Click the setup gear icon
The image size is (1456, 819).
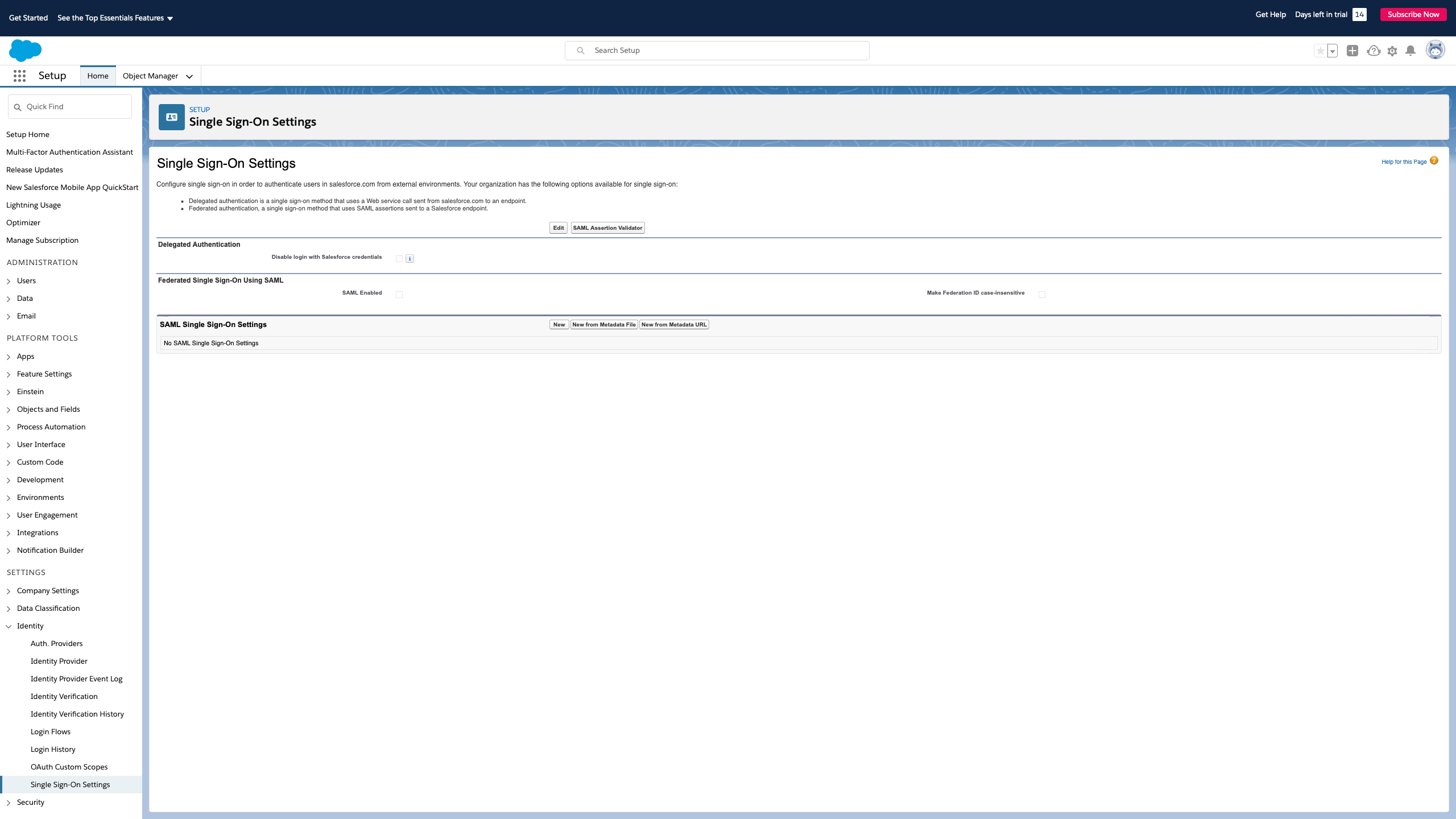coord(1392,51)
